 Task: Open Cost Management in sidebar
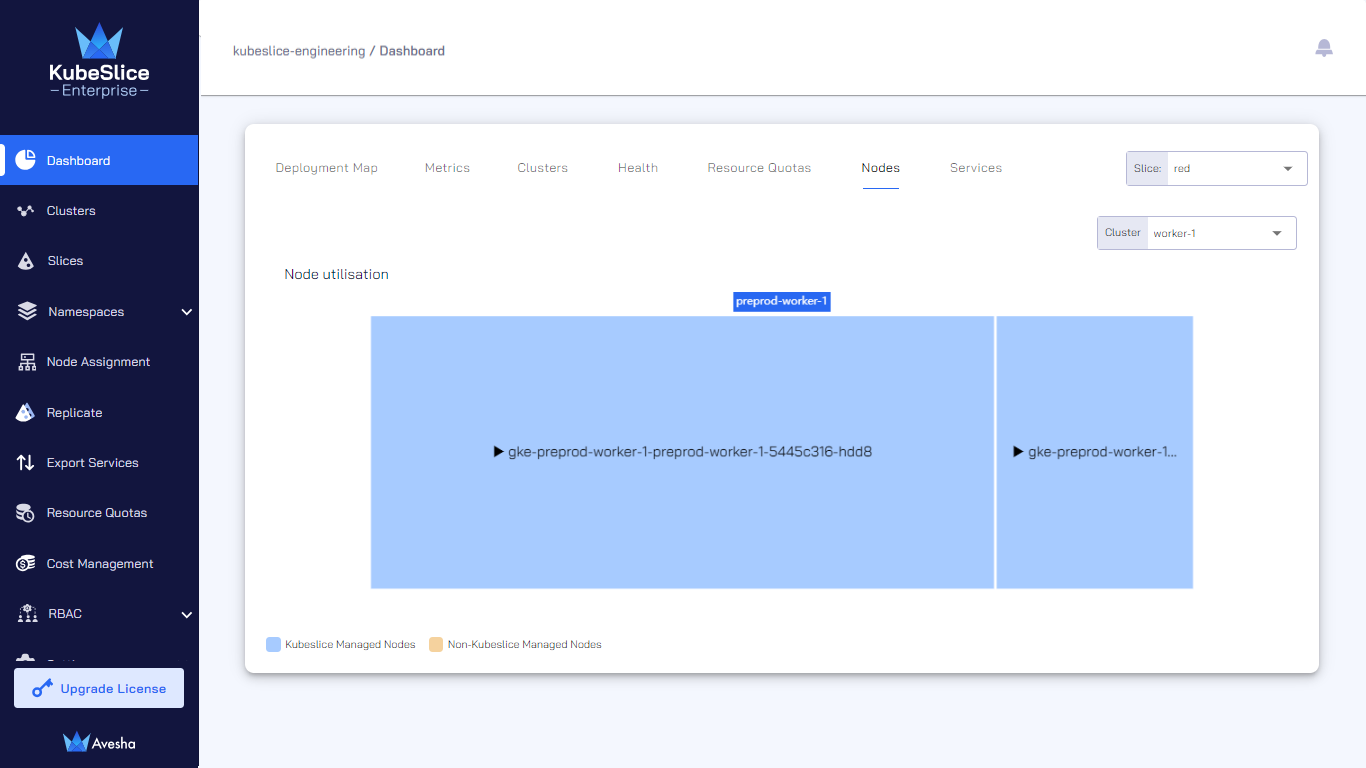click(x=99, y=564)
